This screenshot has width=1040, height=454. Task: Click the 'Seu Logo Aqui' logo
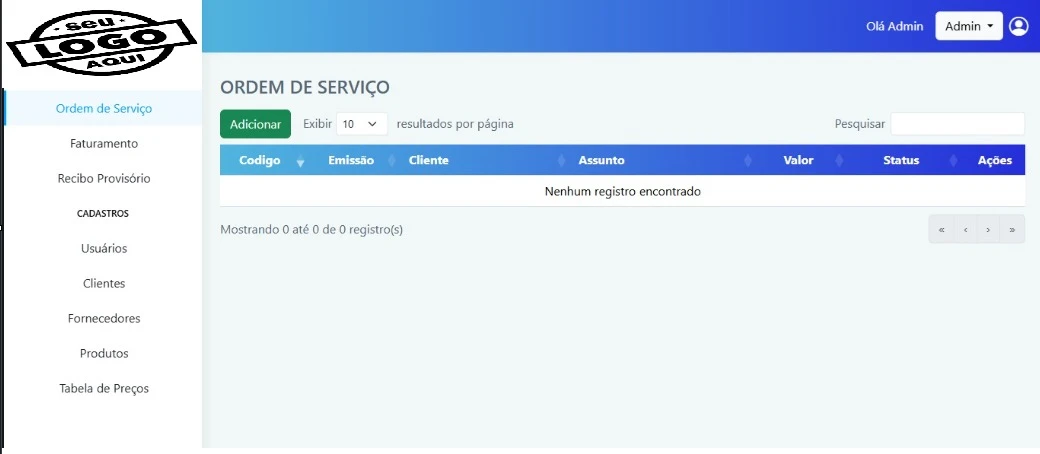[x=100, y=44]
